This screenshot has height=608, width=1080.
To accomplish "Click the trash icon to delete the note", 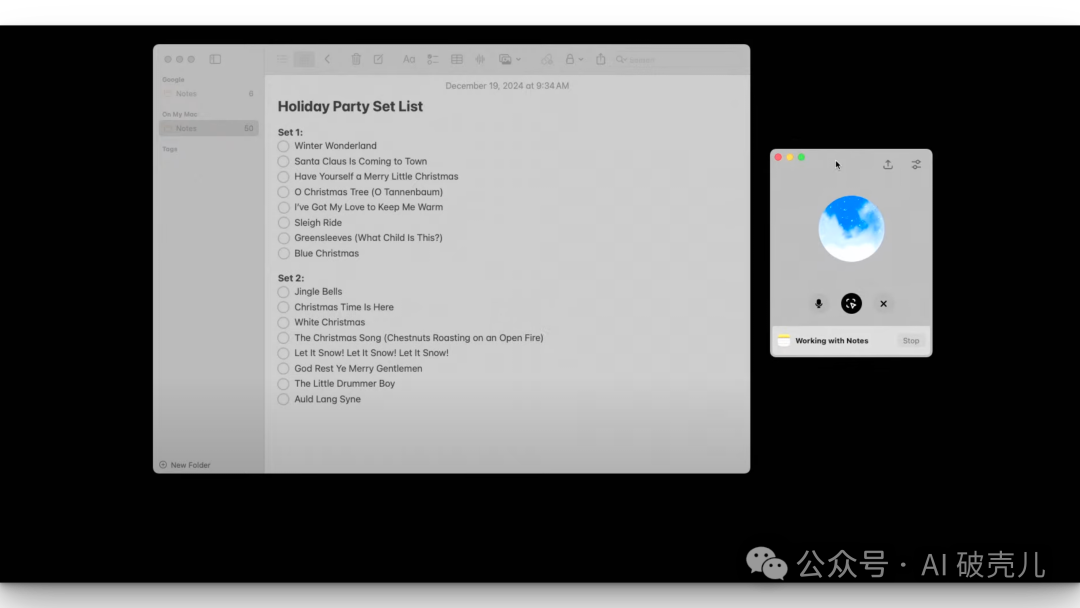I will click(x=356, y=60).
